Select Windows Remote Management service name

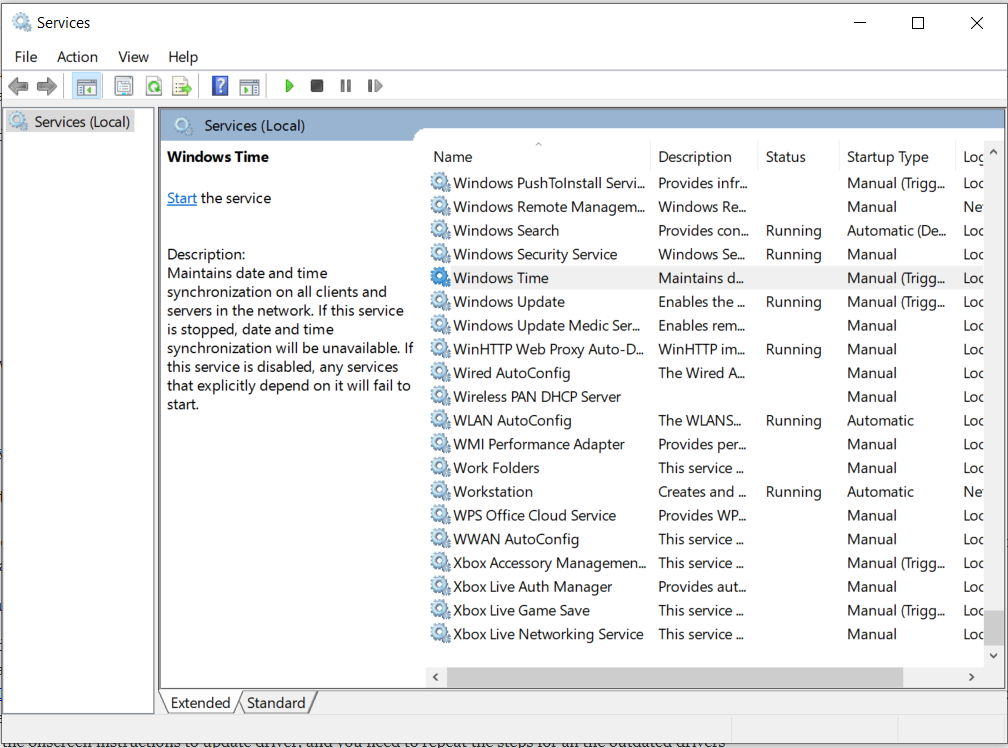coord(548,206)
